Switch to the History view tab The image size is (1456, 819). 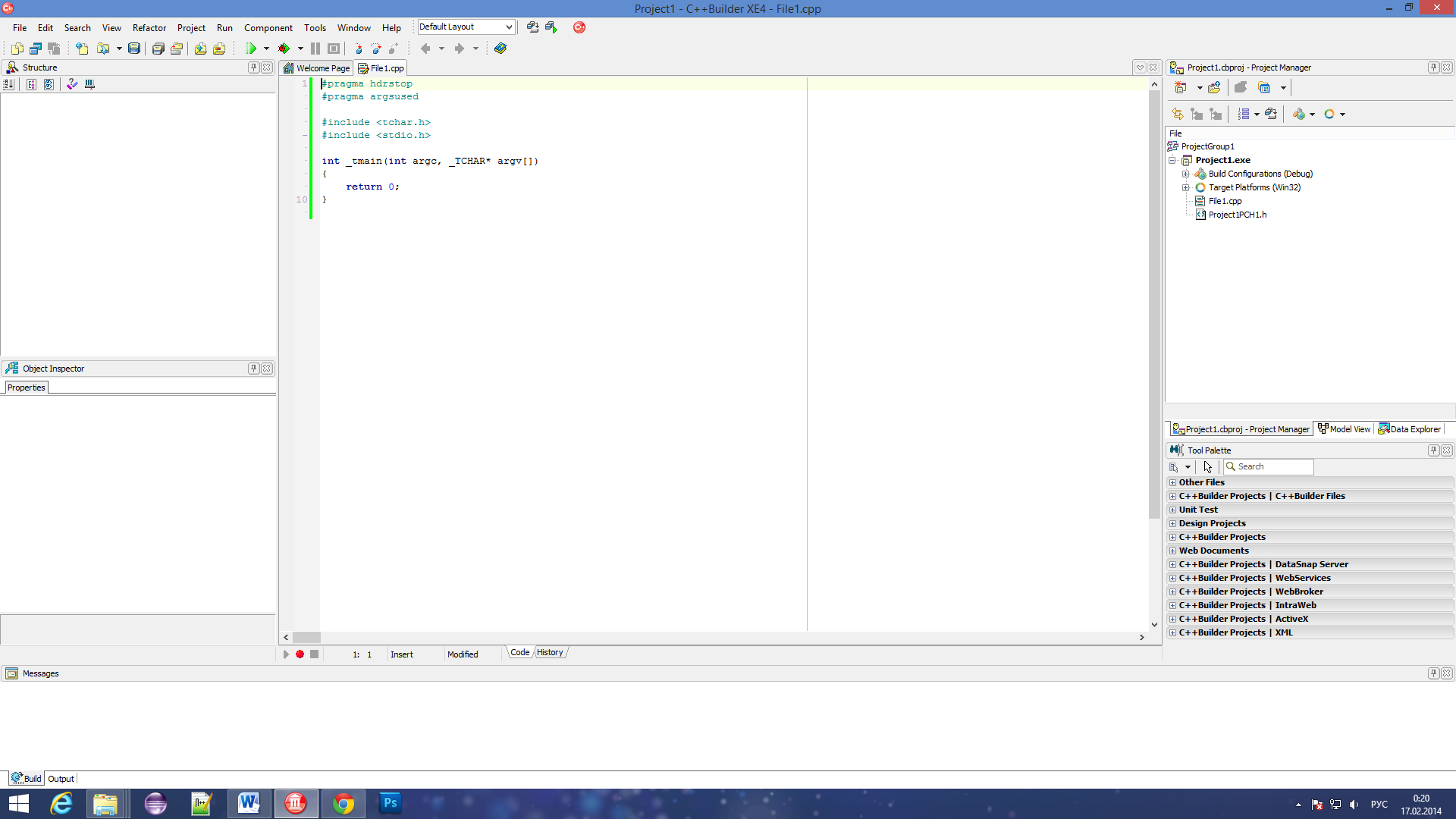[x=550, y=652]
